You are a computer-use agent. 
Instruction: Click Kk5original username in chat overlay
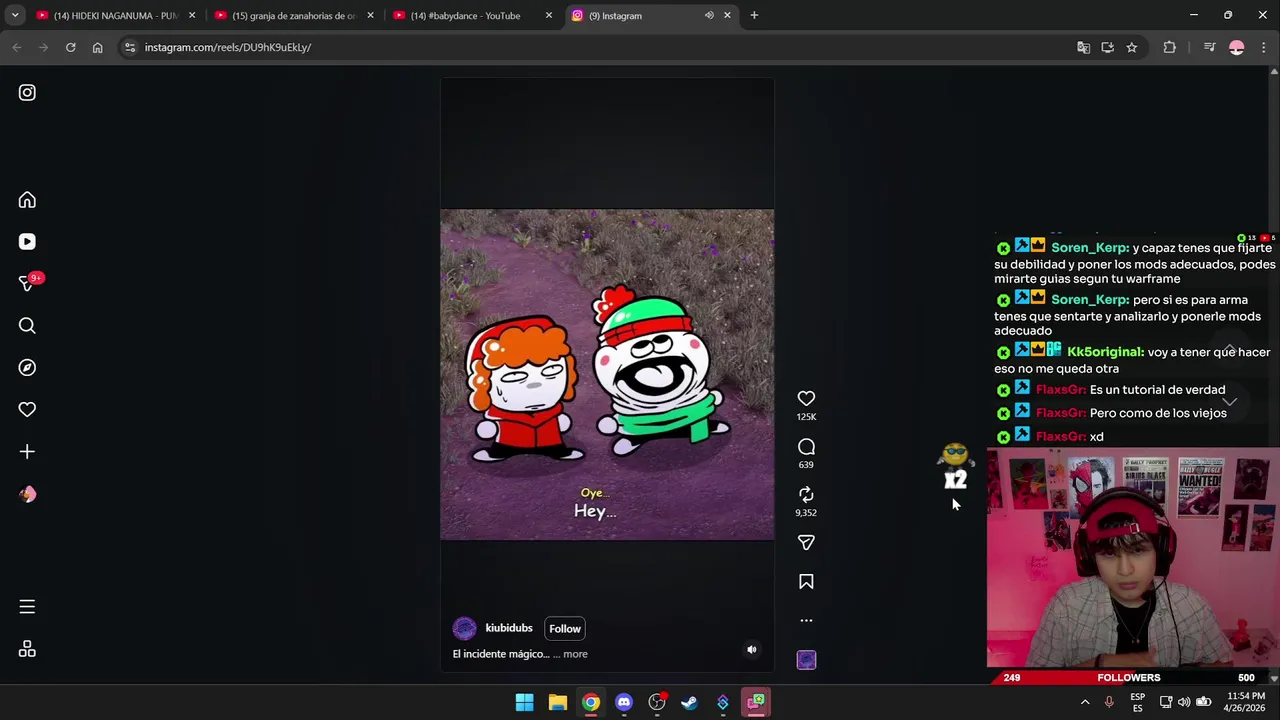[1106, 352]
